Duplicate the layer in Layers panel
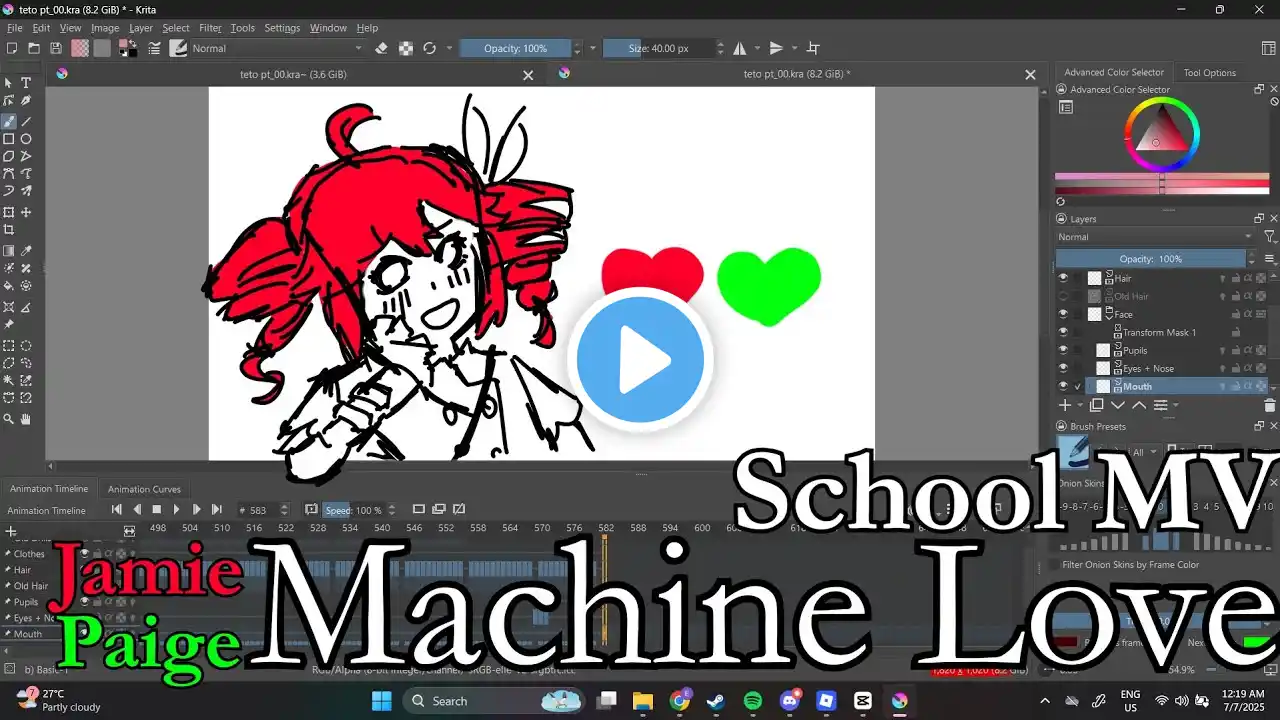Screen dimensions: 1280x720 (x=1096, y=405)
